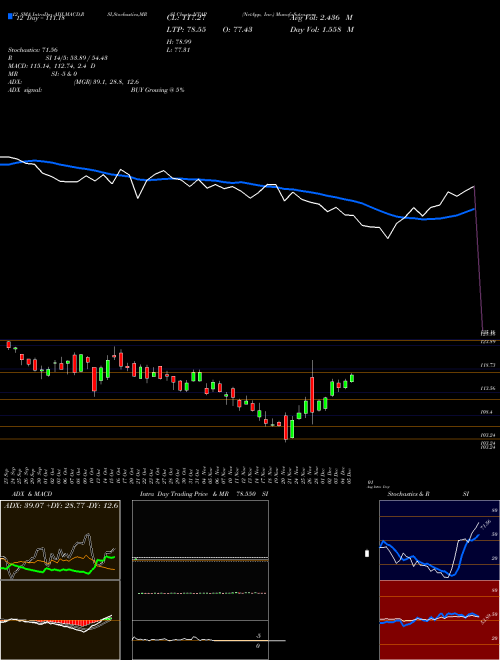This screenshot has width=500, height=660.
Task: Select the '12 Day = 111.18' legend text
Action: tap(41, 19)
